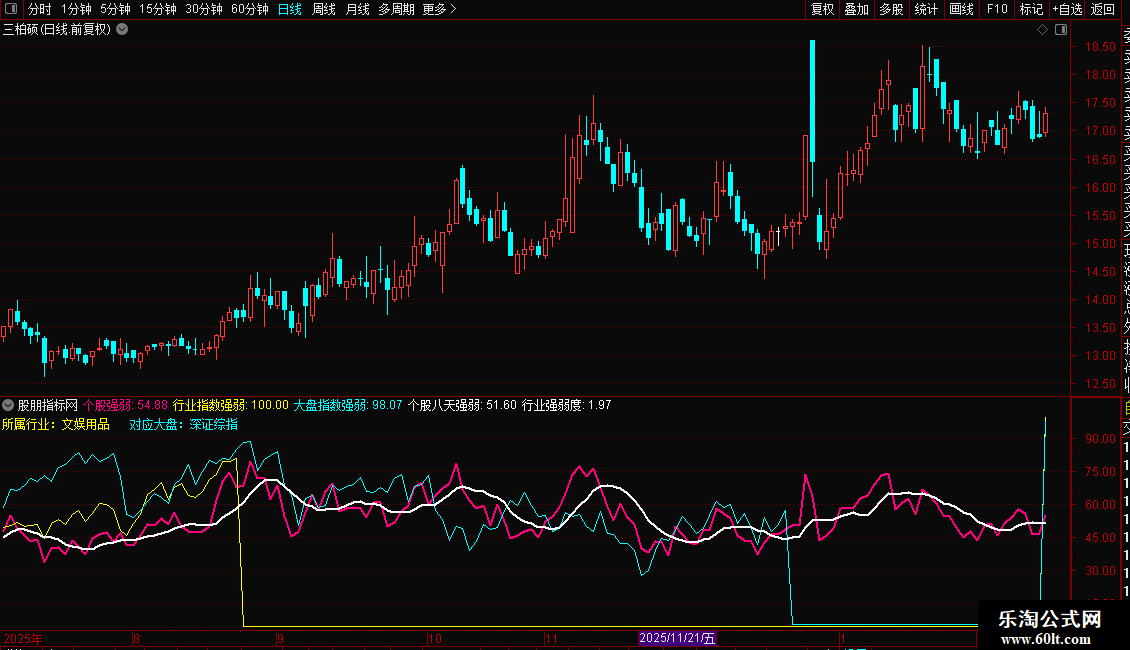The image size is (1130, 650).
Task: Open the 复权 adjustment menu
Action: (x=822, y=9)
